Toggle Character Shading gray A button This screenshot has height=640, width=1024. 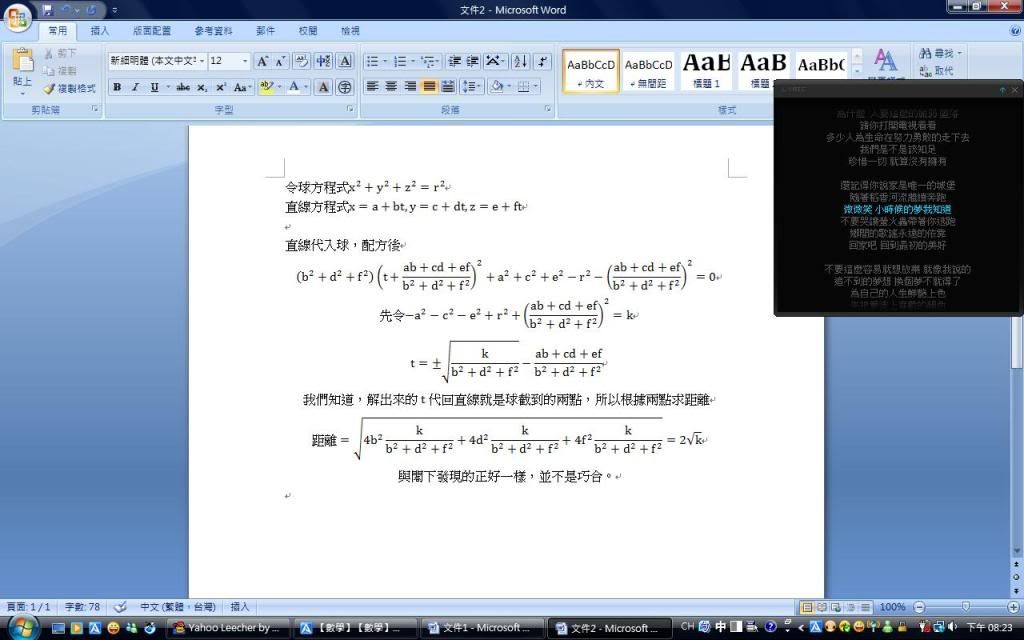[x=323, y=87]
